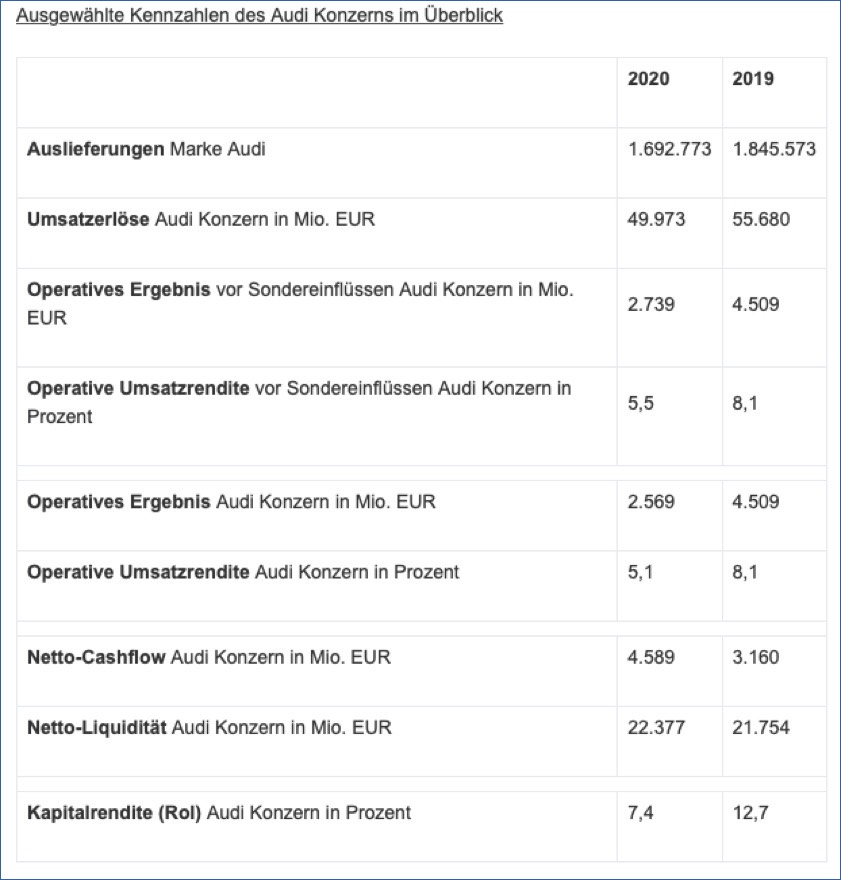Select the net liquidity value 21.754
841x880 pixels.
(x=761, y=728)
